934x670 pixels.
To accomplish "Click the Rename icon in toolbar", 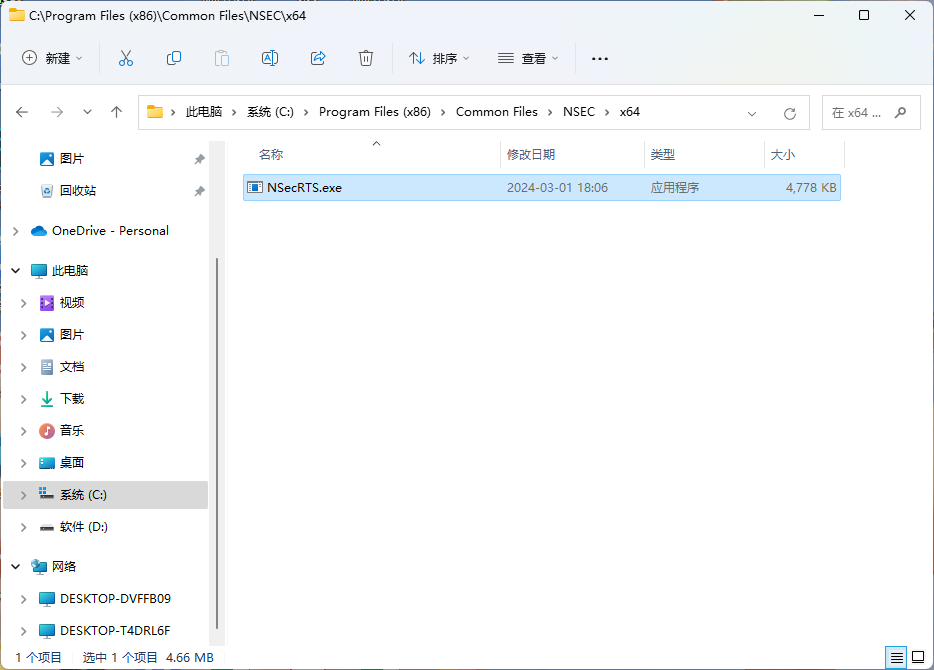I will coord(269,58).
